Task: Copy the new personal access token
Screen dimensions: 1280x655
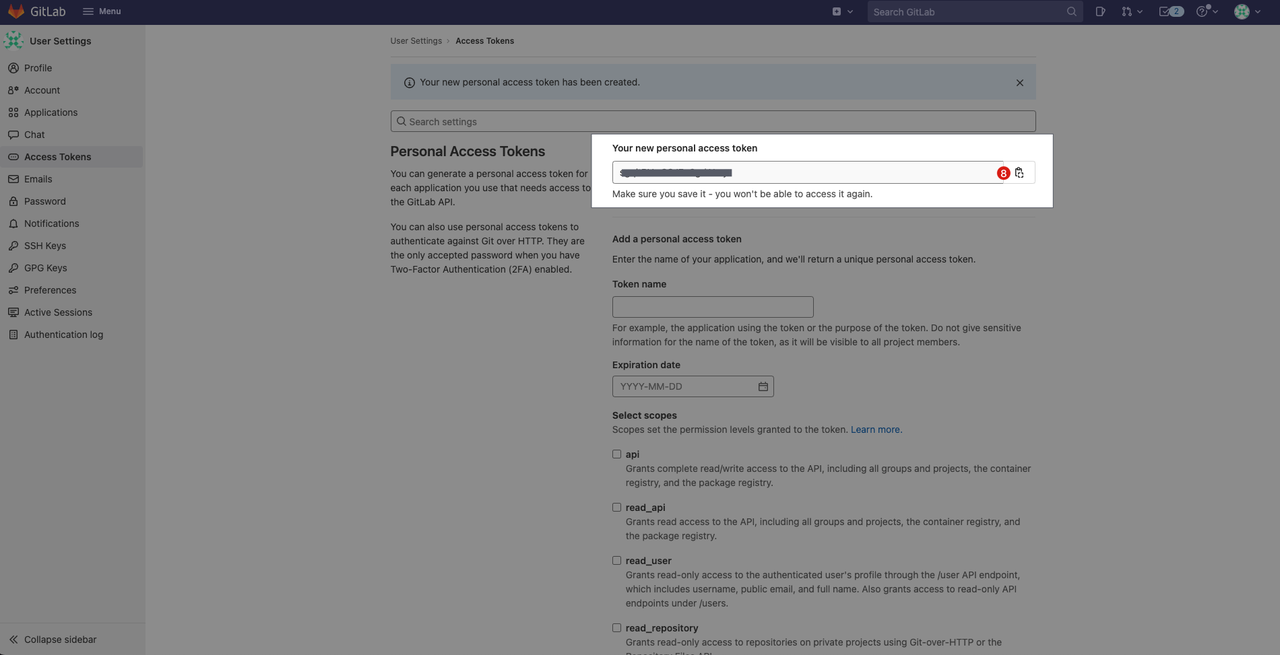Action: [x=1019, y=173]
